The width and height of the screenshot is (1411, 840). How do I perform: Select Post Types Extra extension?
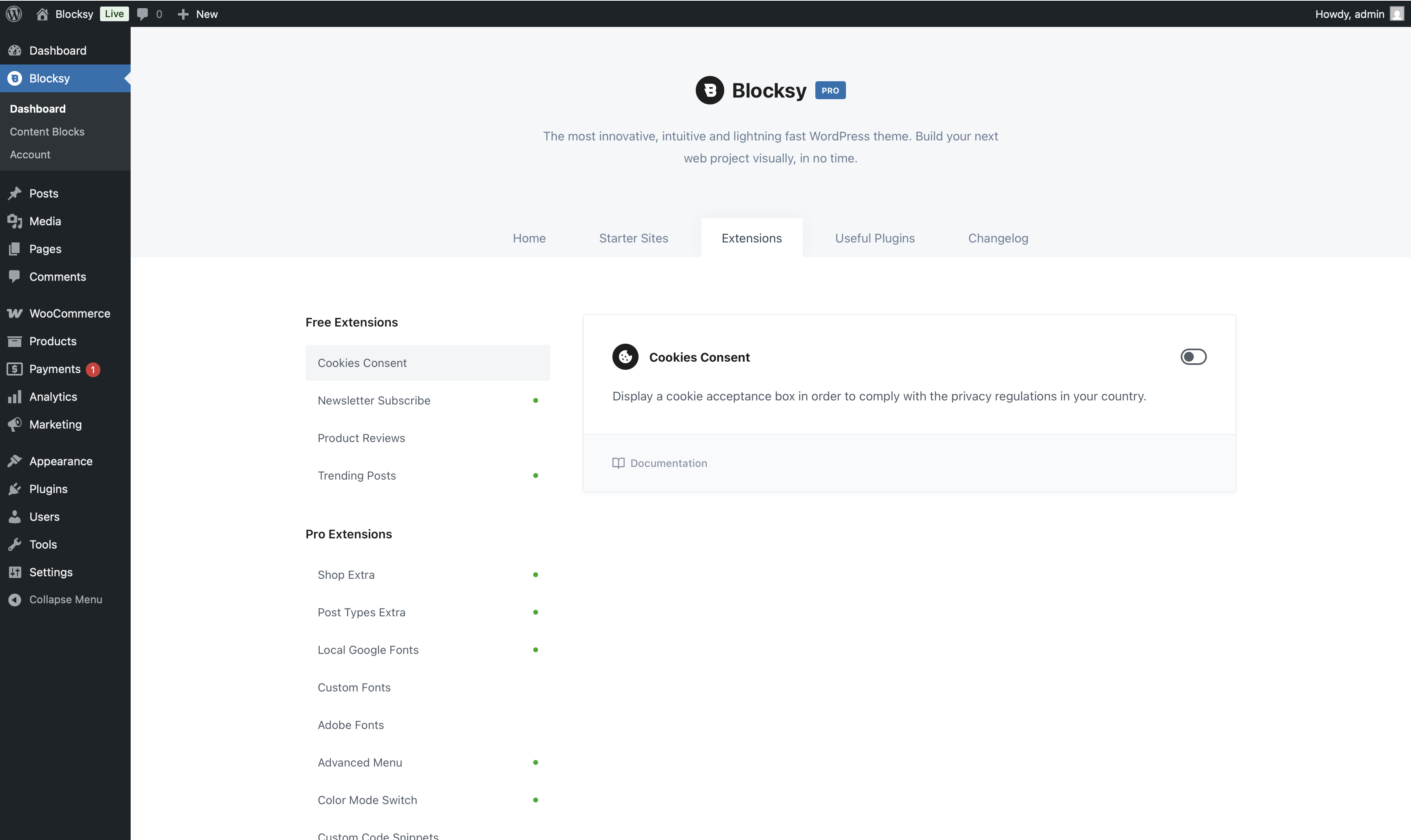tap(427, 613)
